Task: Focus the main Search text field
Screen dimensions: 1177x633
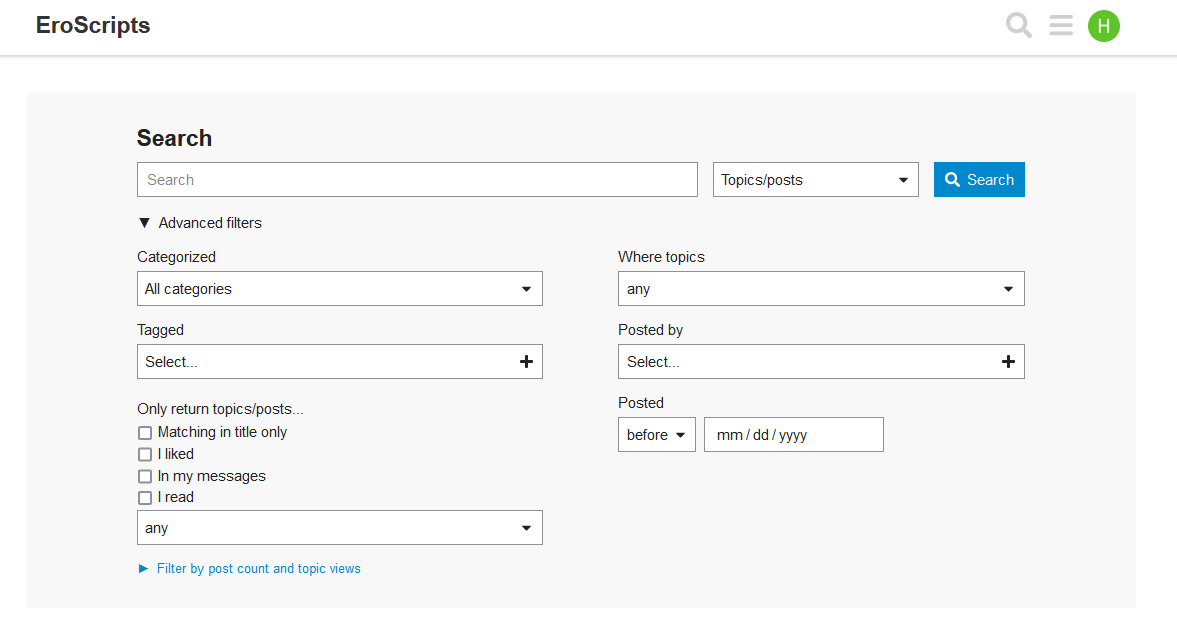Action: [417, 179]
